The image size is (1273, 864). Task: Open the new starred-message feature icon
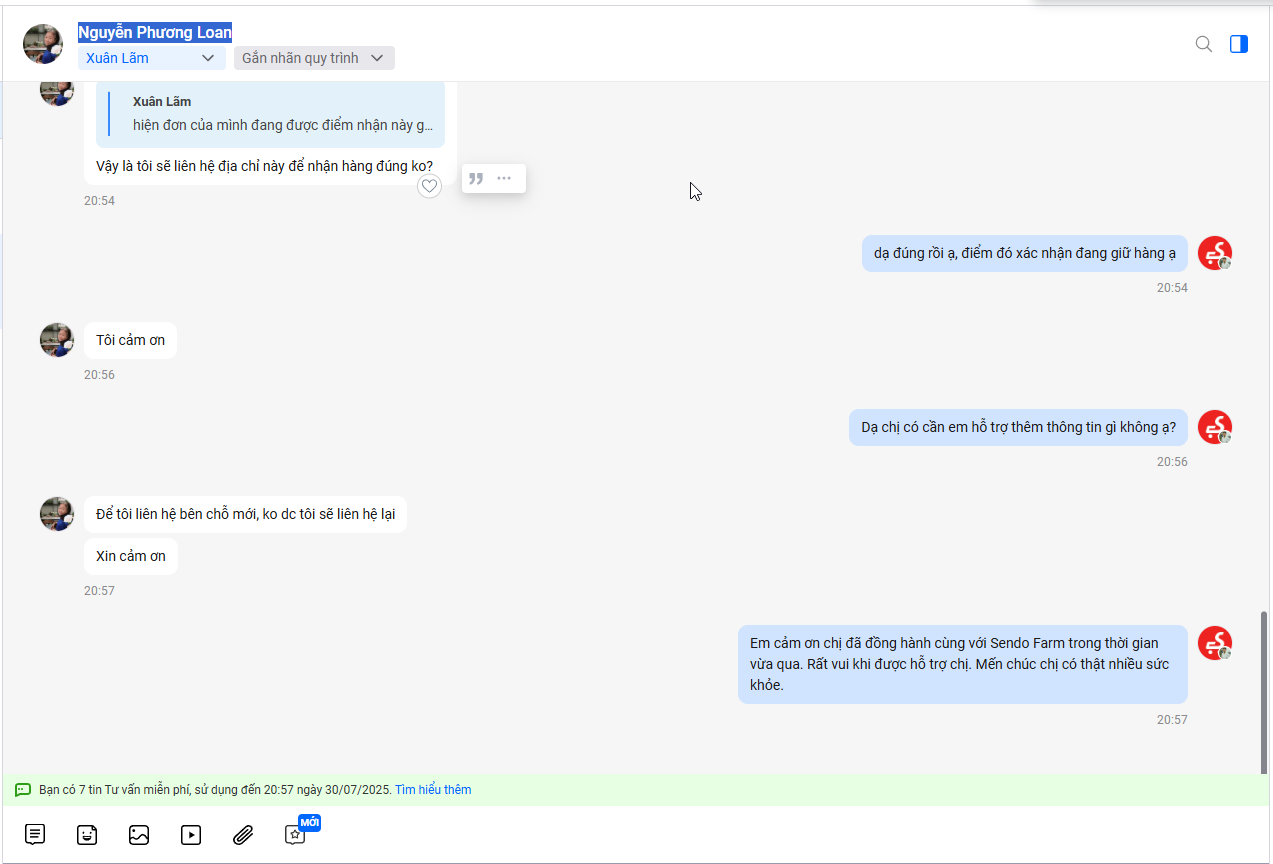tap(296, 834)
